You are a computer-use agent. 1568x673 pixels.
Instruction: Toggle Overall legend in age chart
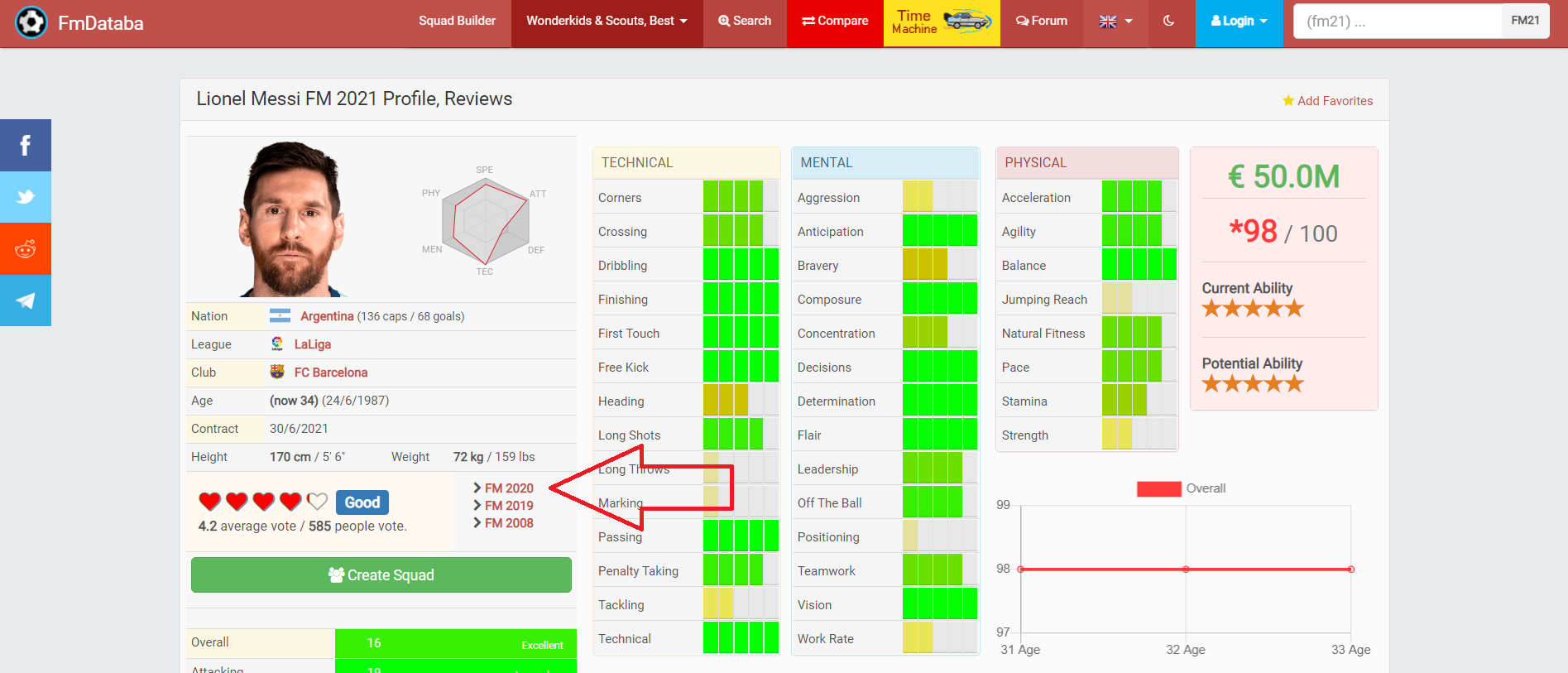(1158, 488)
